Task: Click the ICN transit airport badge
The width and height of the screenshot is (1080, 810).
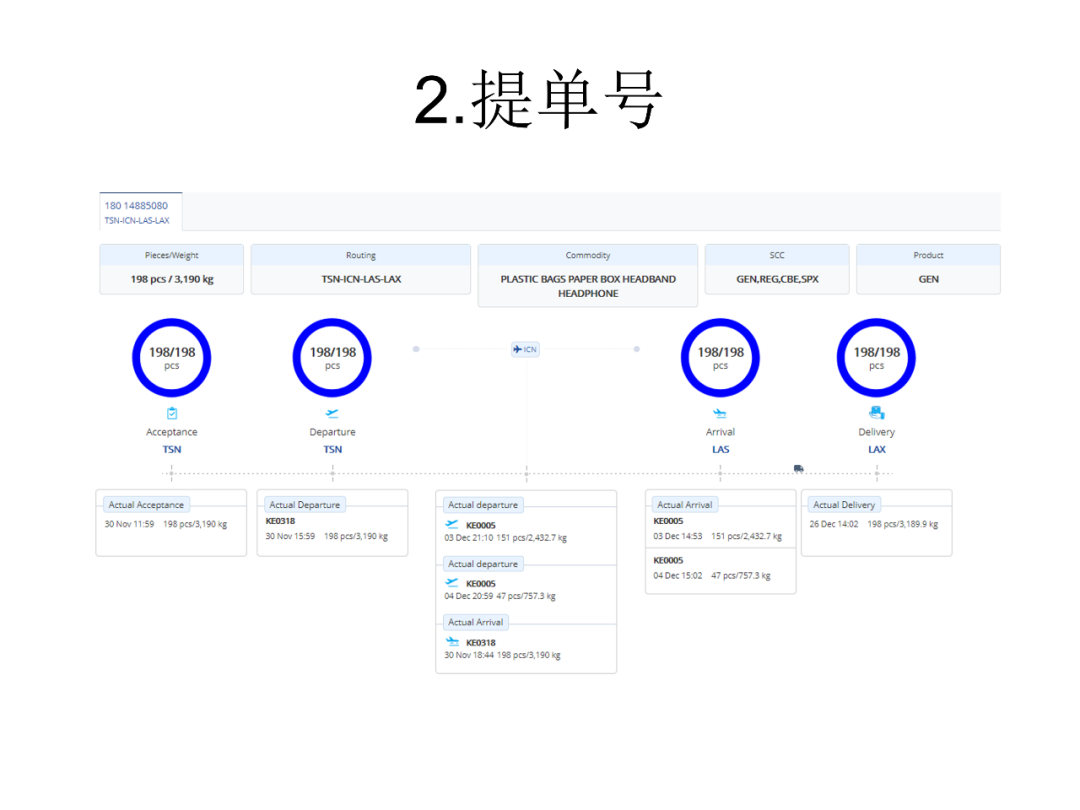Action: pos(525,349)
